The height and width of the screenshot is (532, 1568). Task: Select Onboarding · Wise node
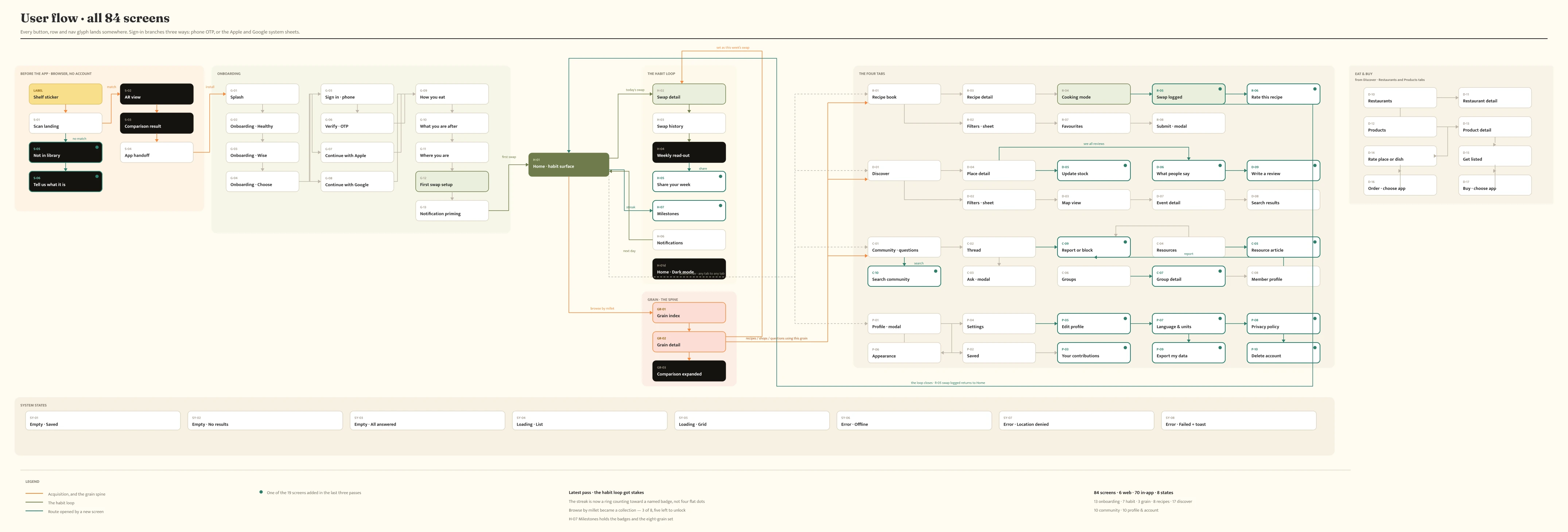pos(262,153)
